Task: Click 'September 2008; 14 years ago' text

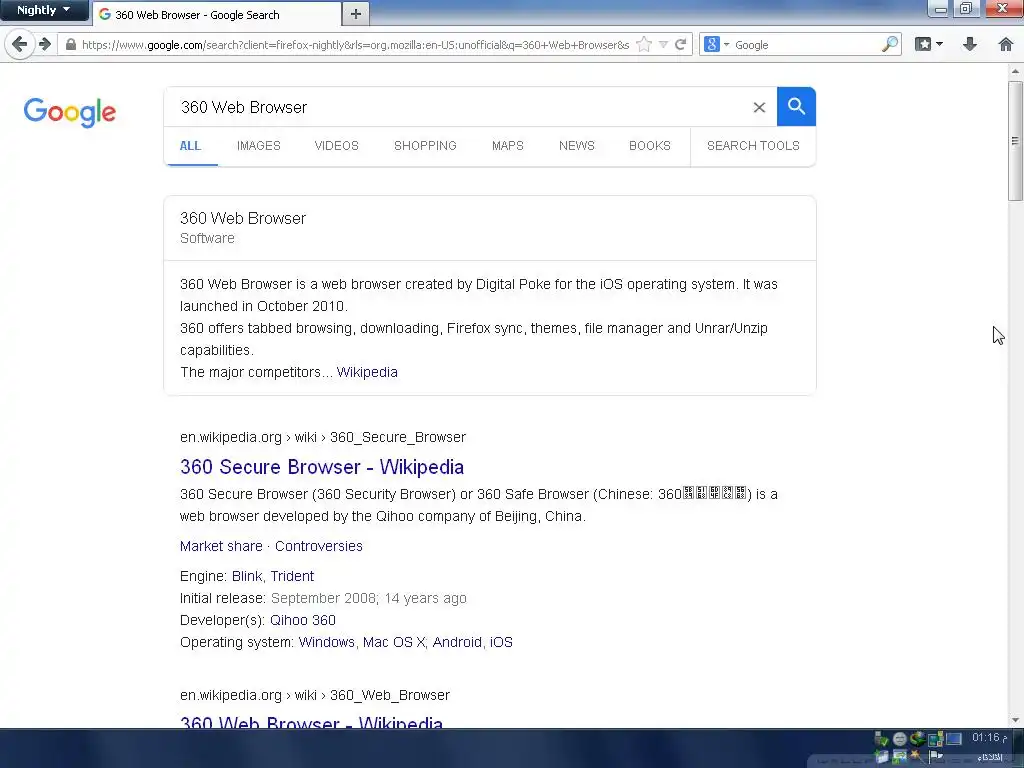Action: [369, 598]
